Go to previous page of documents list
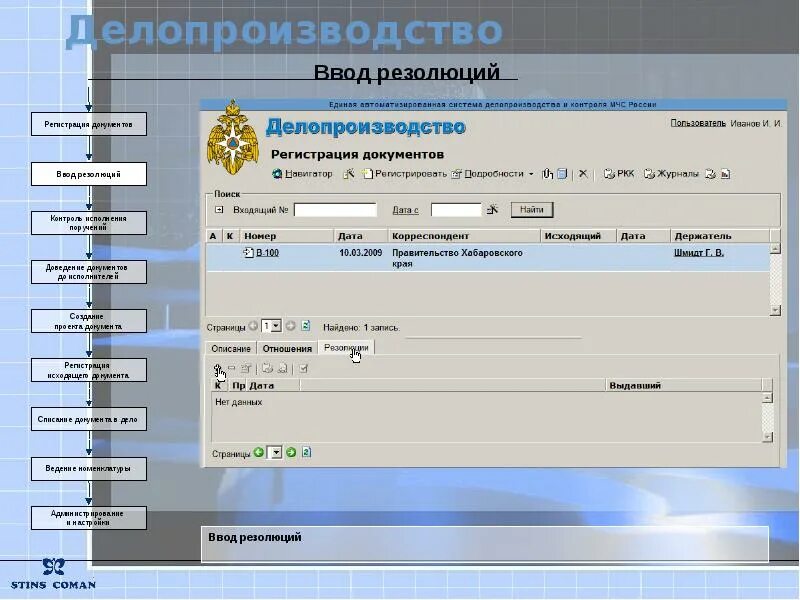Viewport: 800px width, 600px height. (253, 326)
